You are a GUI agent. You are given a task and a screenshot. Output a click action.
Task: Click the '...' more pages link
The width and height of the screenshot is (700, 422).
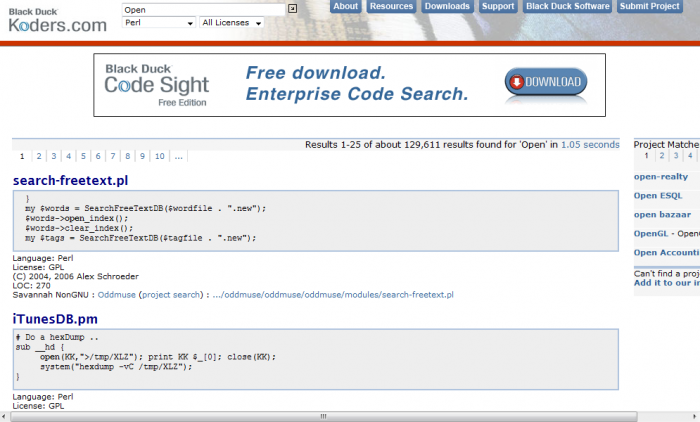(179, 156)
